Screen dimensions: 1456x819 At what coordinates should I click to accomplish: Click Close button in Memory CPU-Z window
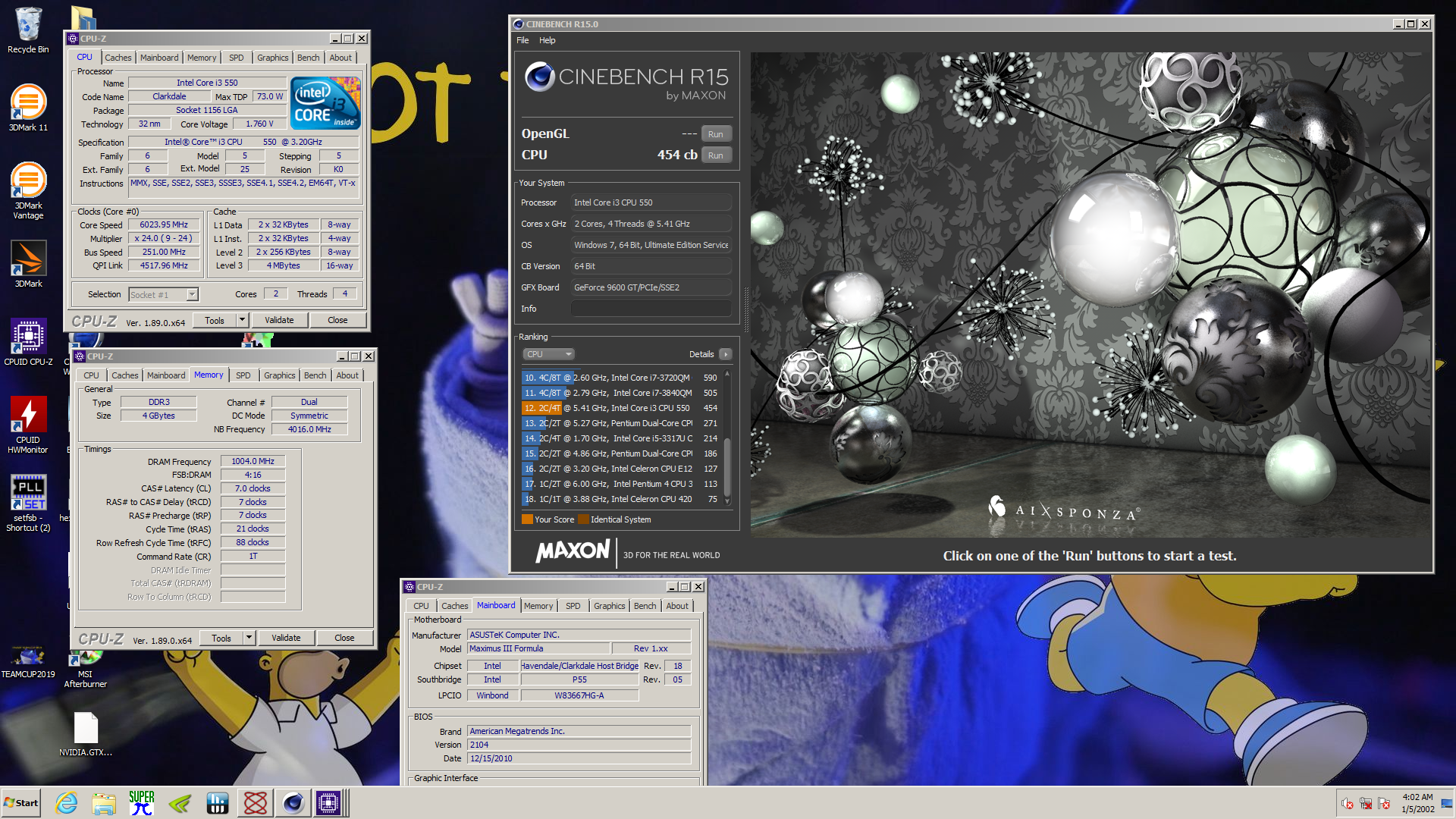pyautogui.click(x=344, y=638)
